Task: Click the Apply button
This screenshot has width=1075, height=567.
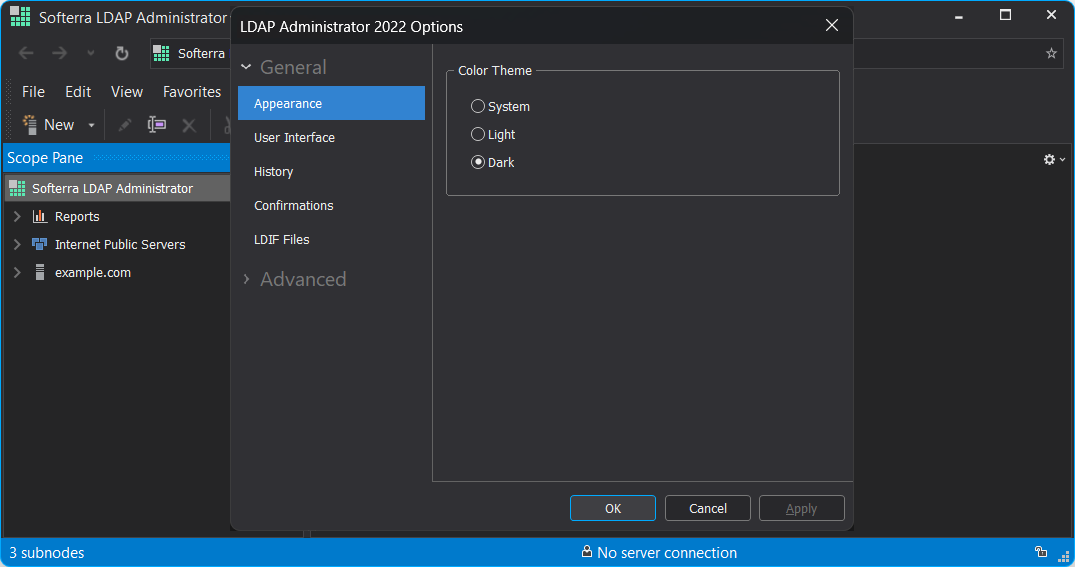Action: tap(801, 508)
